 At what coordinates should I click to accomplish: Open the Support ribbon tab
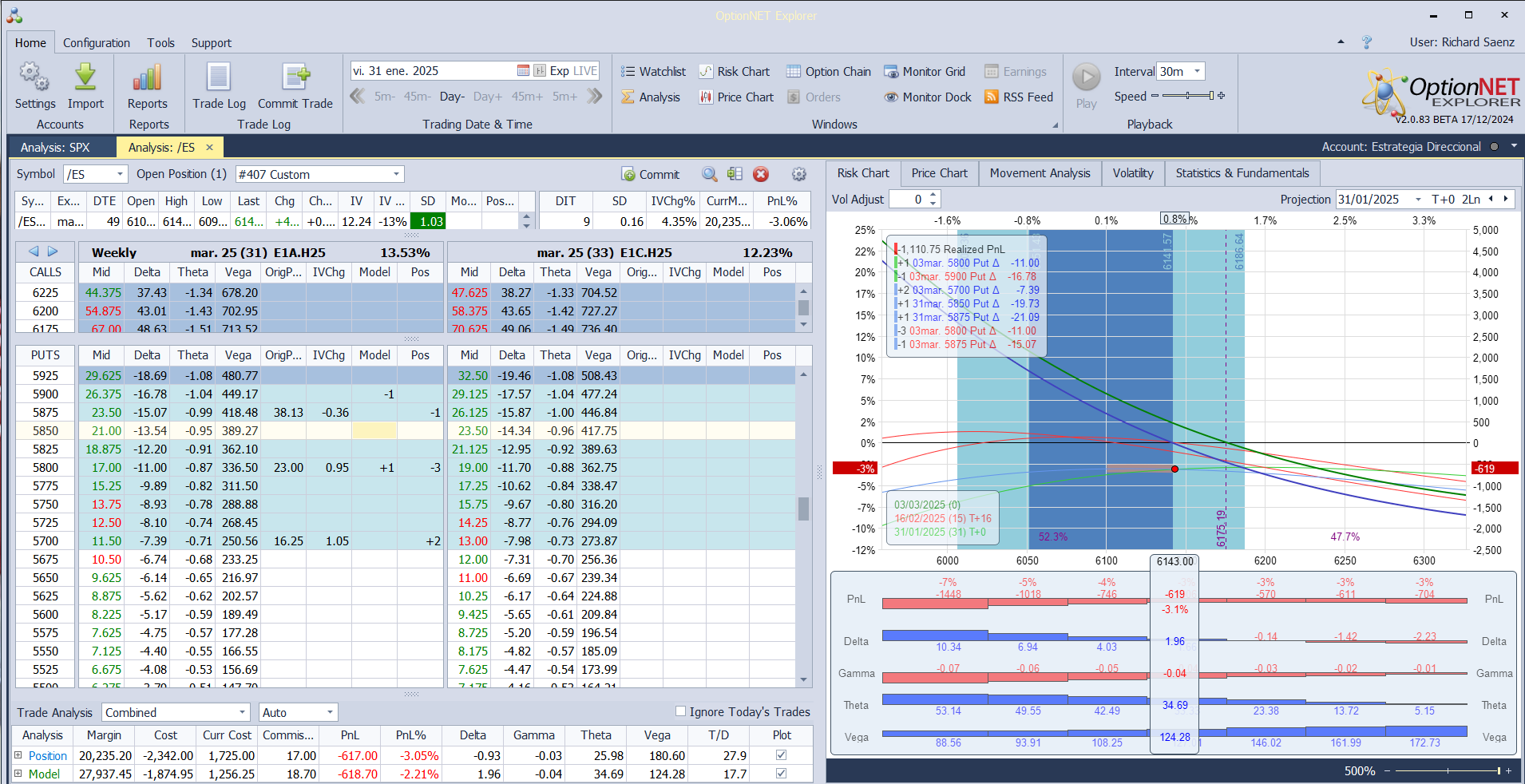point(212,43)
